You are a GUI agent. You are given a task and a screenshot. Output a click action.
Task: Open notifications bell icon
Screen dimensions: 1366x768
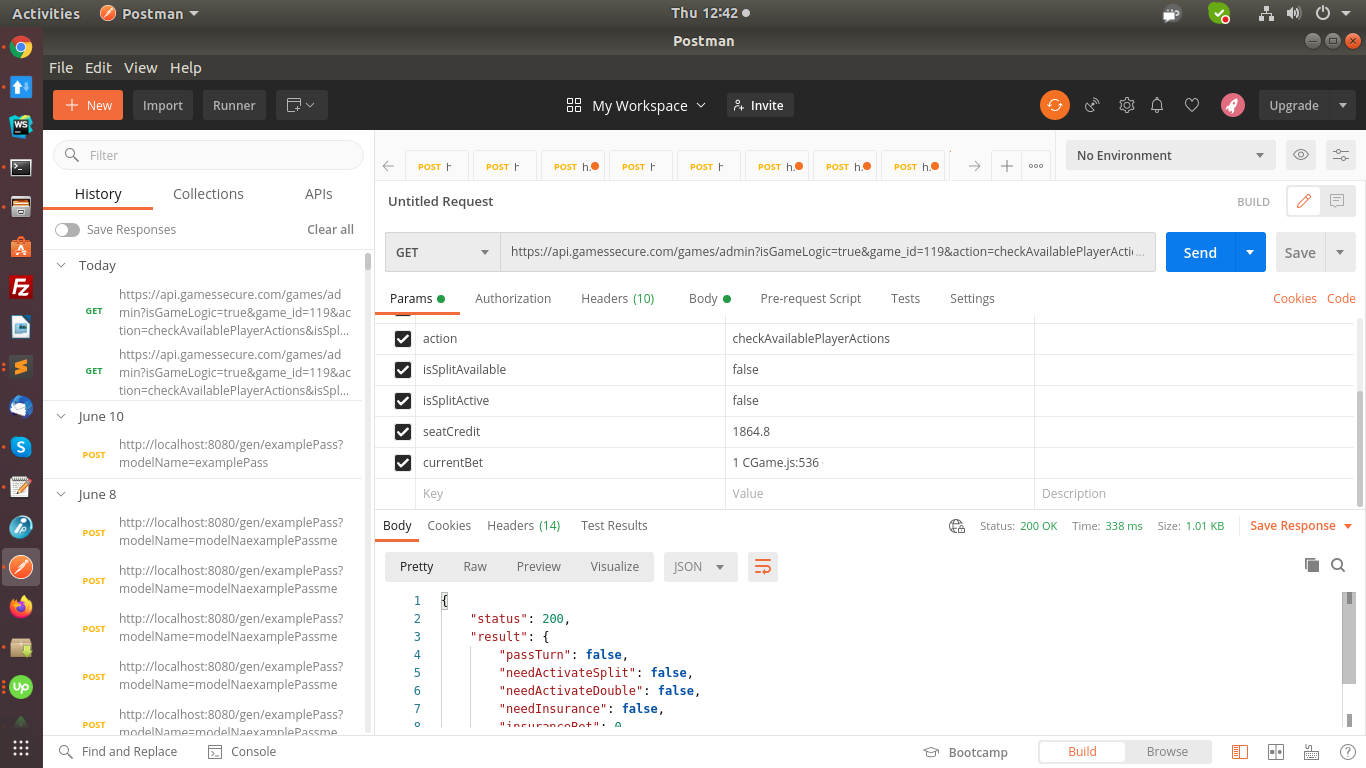[x=1157, y=105]
